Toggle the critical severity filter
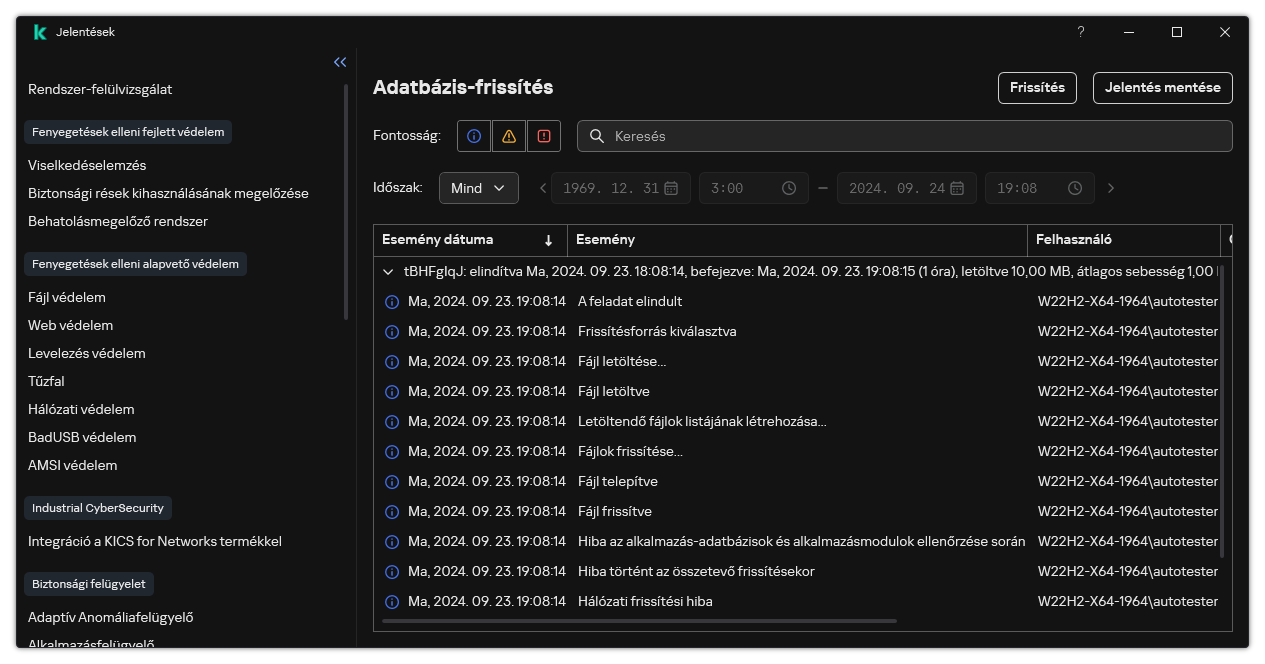The height and width of the screenshot is (664, 1265). point(543,136)
